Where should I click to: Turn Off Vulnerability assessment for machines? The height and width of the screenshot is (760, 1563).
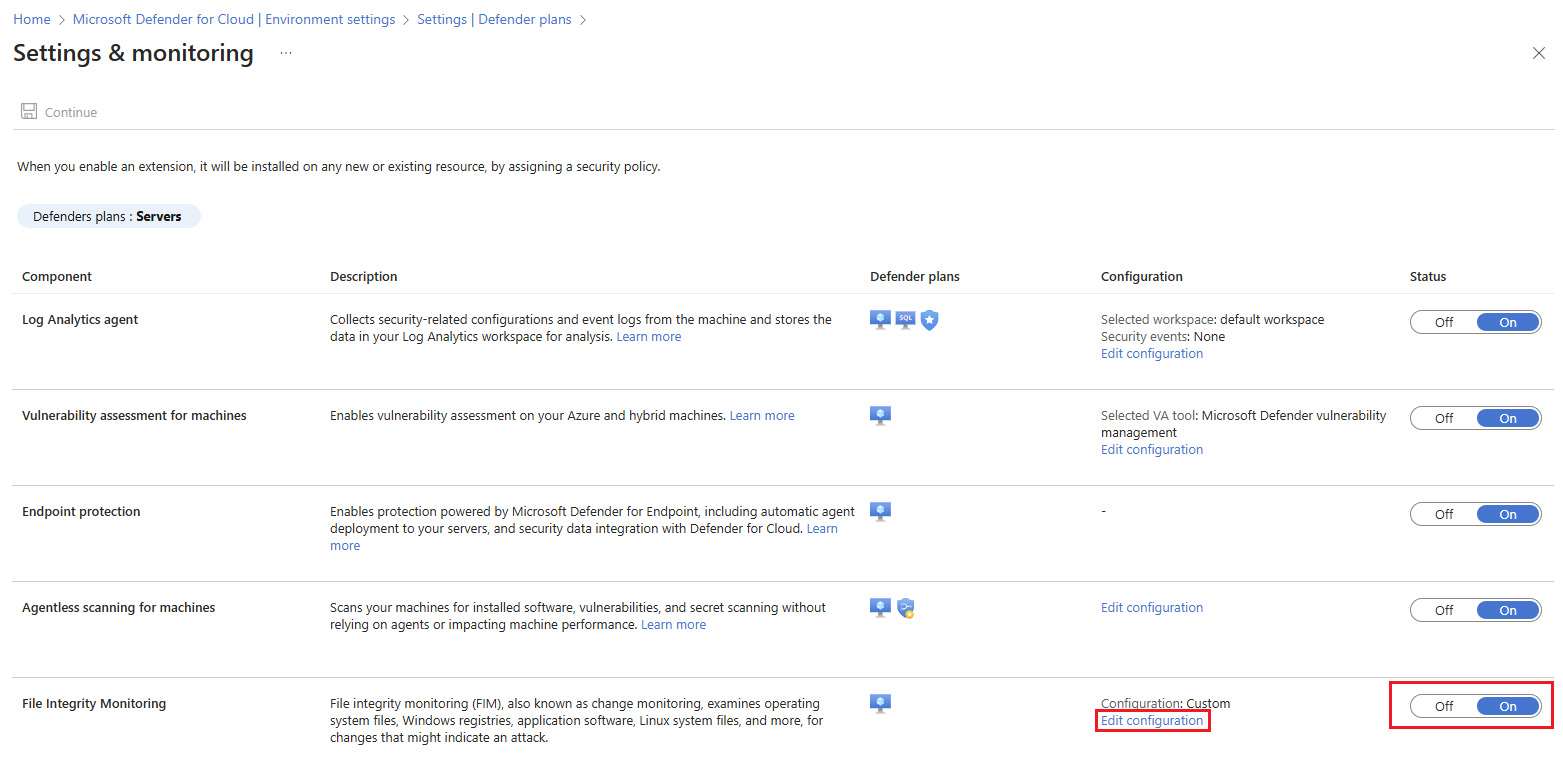(x=1444, y=418)
